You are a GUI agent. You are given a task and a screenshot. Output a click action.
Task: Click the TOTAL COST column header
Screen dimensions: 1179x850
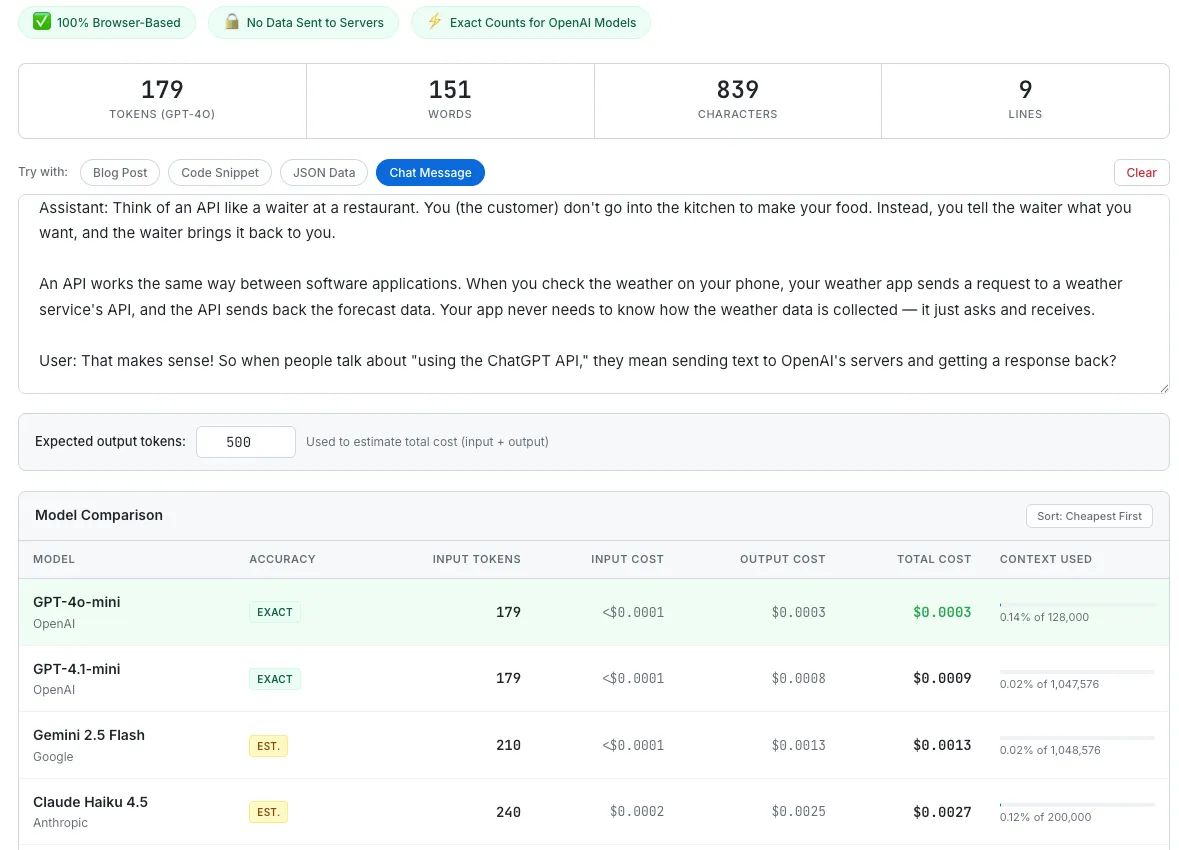pos(934,559)
